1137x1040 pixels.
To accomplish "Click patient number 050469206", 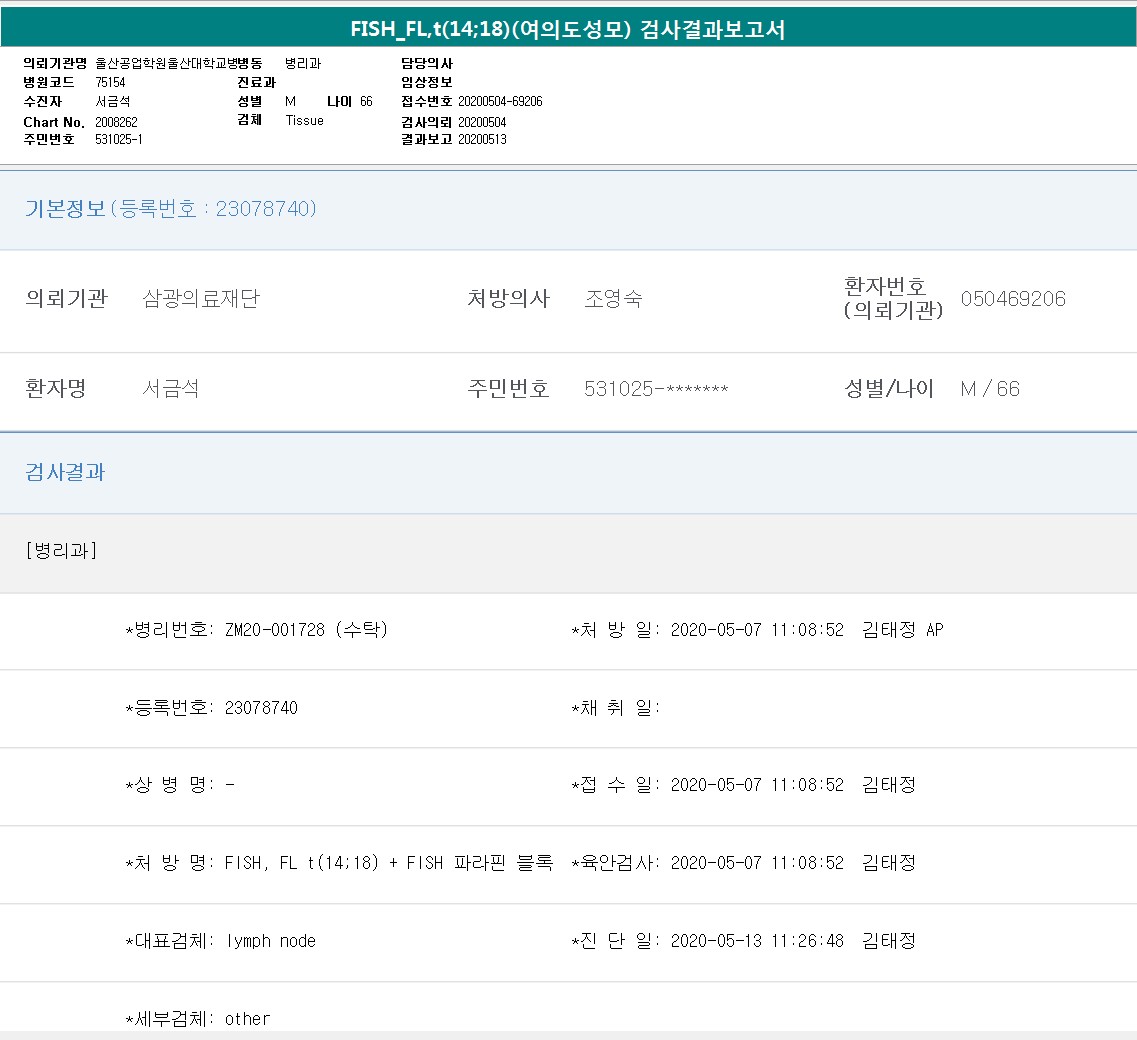I will 1012,299.
